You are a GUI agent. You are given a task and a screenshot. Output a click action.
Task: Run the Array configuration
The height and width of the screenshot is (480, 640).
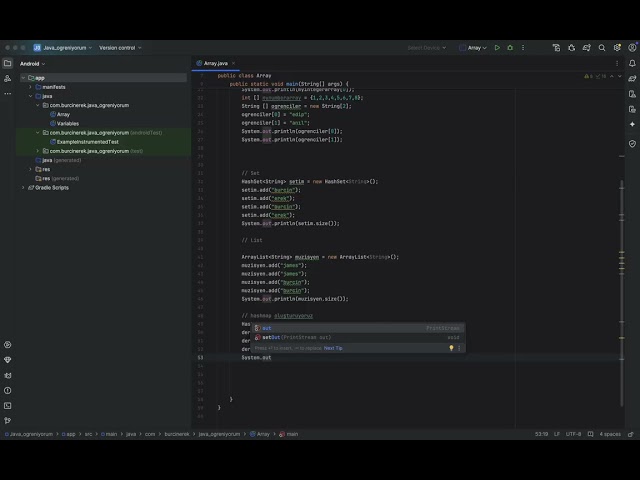tap(497, 48)
